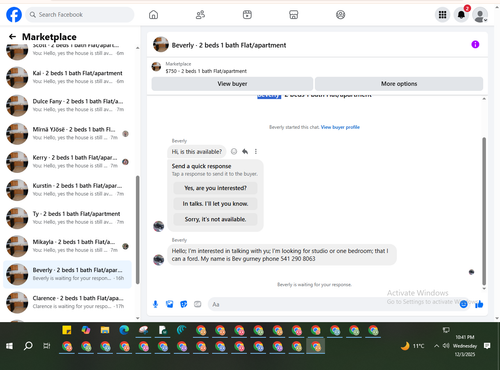This screenshot has height=370, width=500.
Task: Open Clarence's conversation
Action: tap(68, 302)
